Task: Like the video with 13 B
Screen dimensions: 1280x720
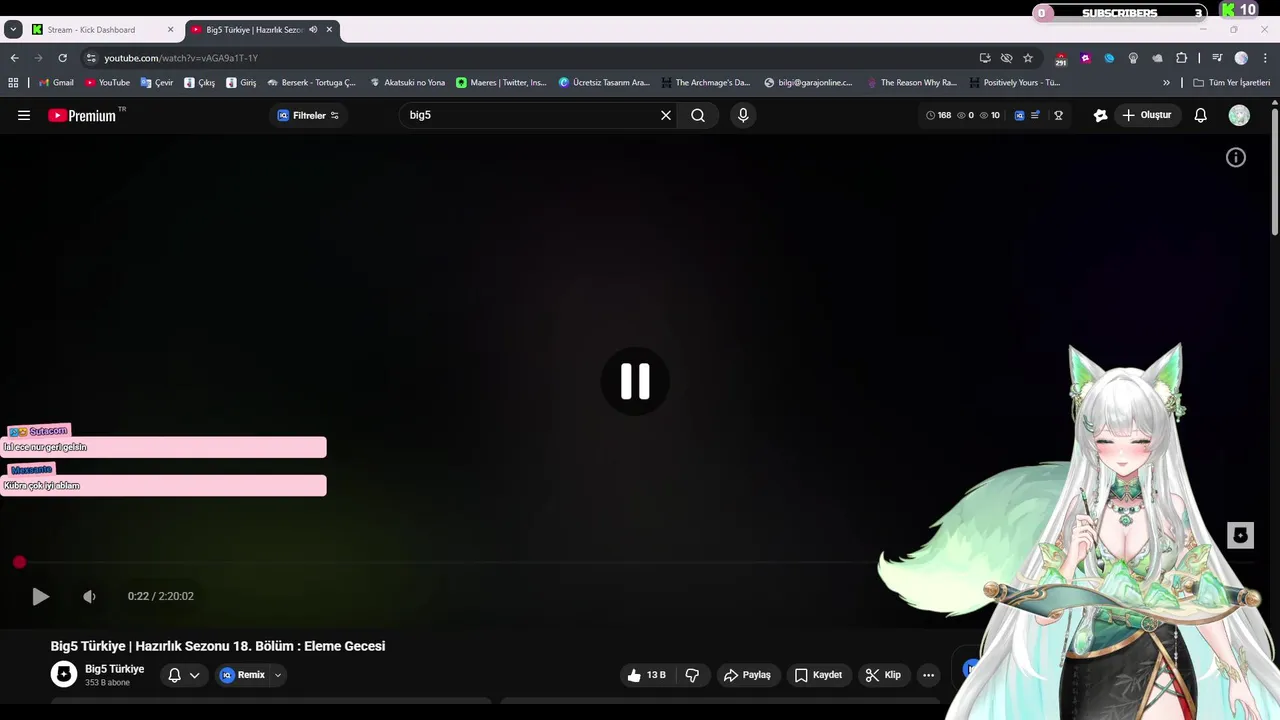Action: 646,675
